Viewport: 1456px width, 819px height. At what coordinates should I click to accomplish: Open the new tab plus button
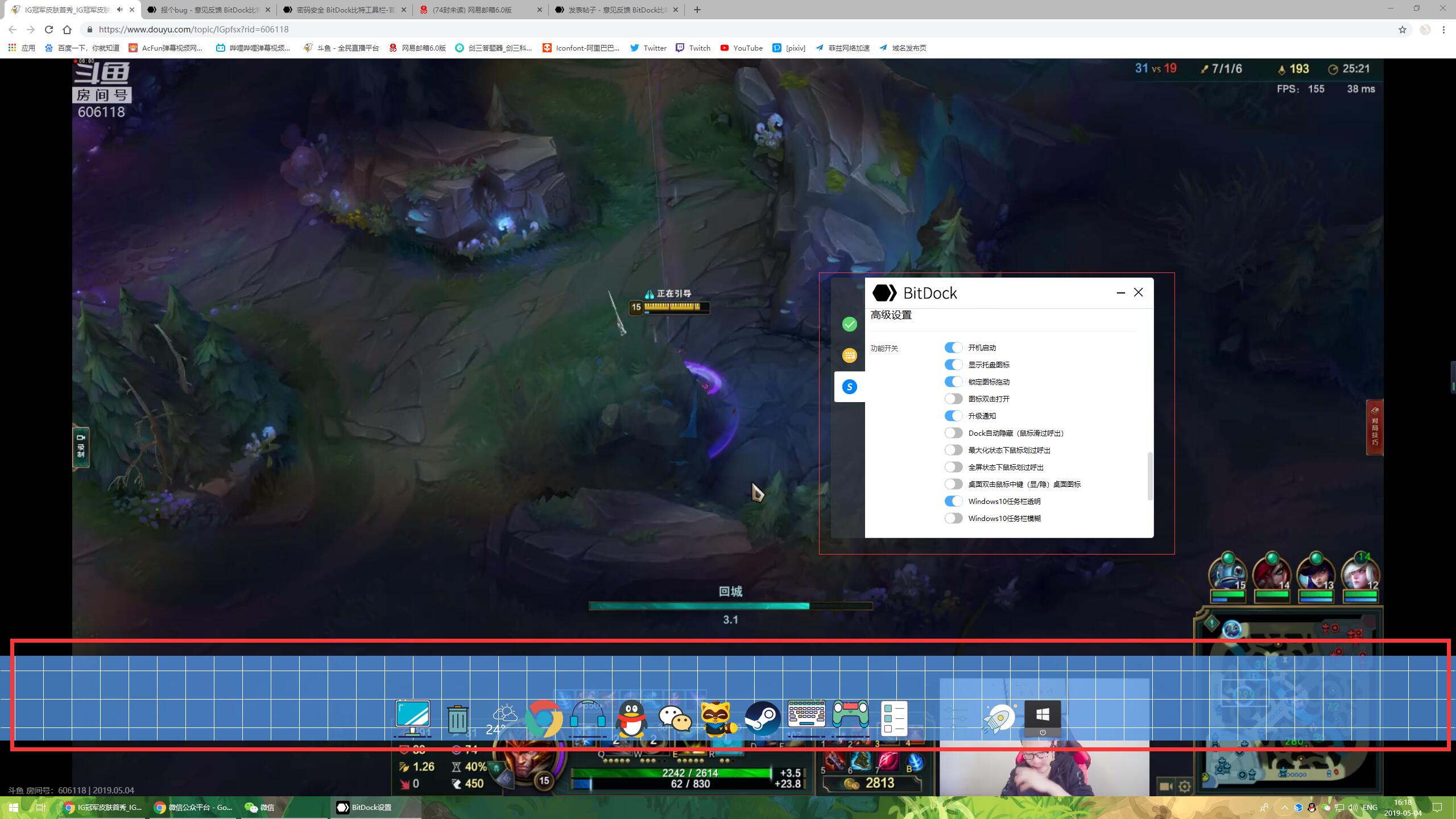coord(697,10)
